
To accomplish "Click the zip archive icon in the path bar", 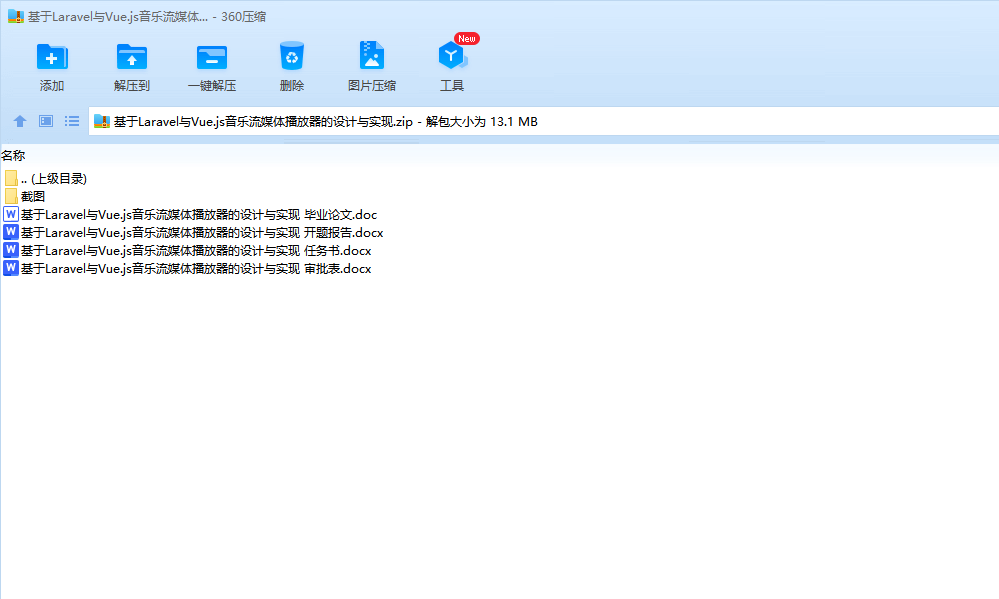I will pos(102,122).
